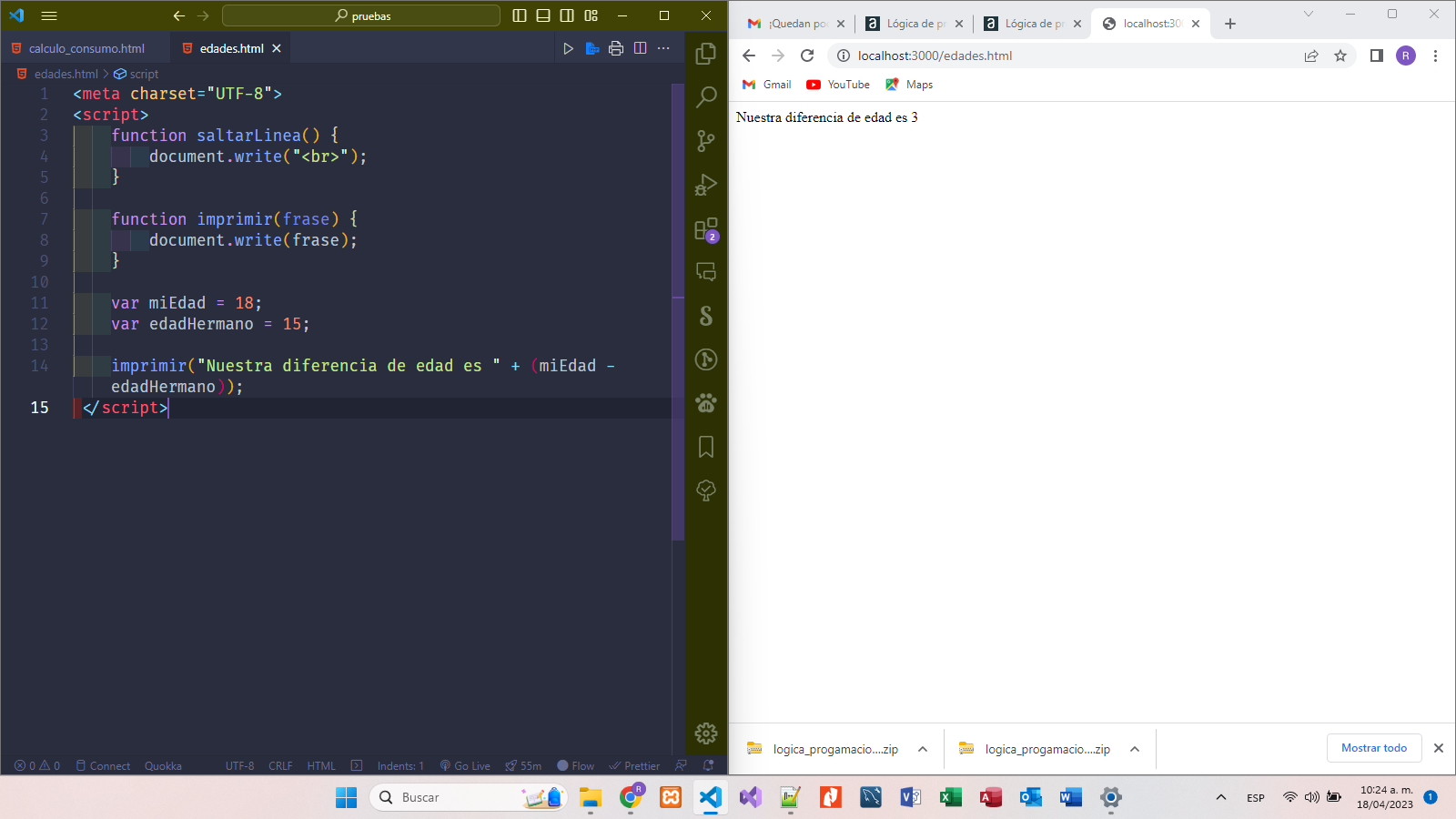The image size is (1456, 819).
Task: Change HTML language mode in status bar
Action: (321, 765)
